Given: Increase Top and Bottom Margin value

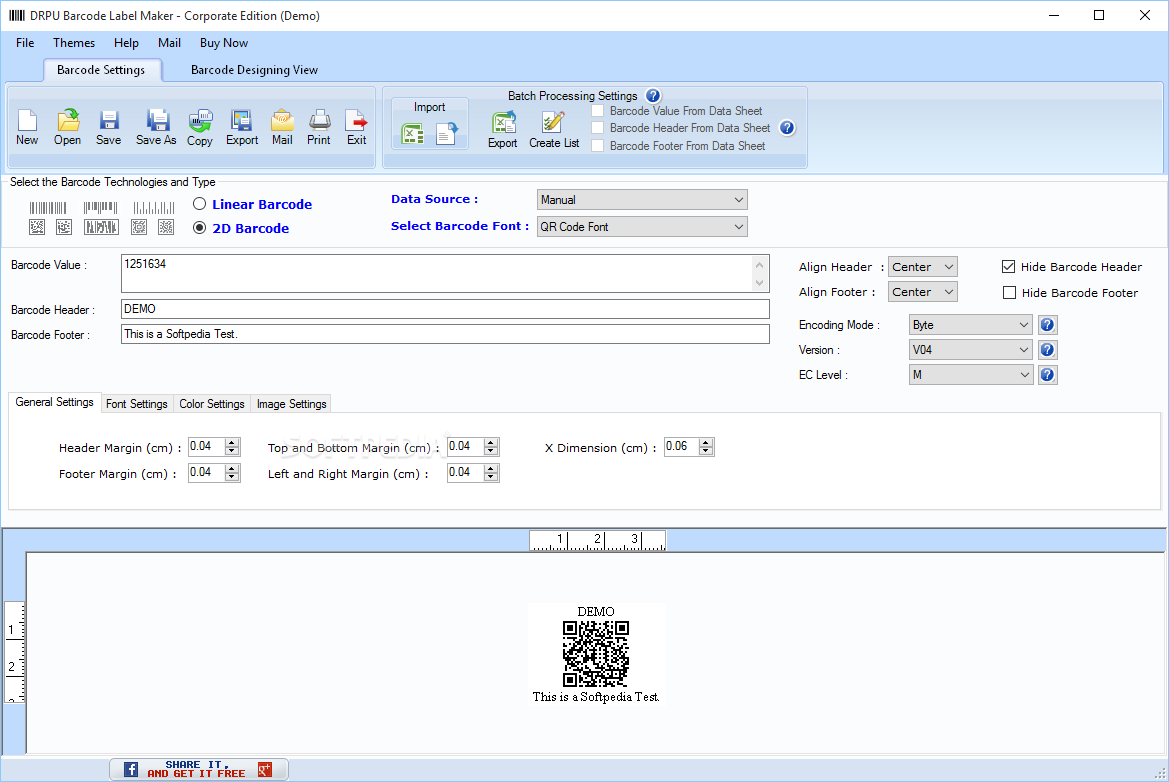Looking at the screenshot, I should [x=491, y=443].
